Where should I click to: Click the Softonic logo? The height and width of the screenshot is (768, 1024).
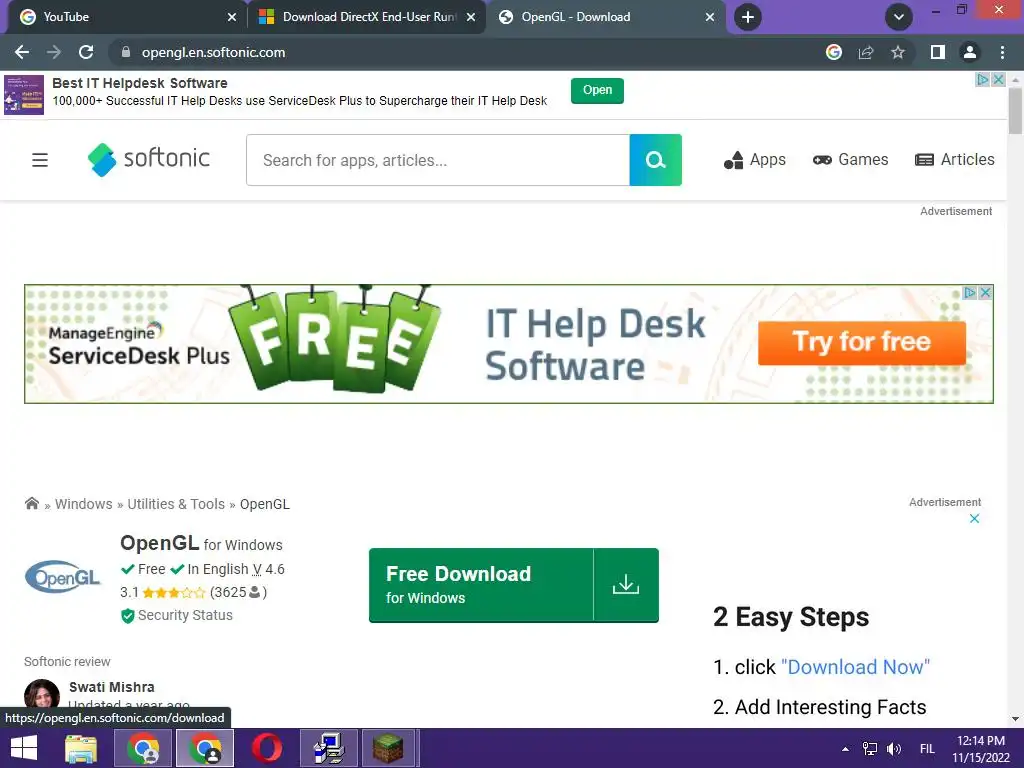[149, 159]
